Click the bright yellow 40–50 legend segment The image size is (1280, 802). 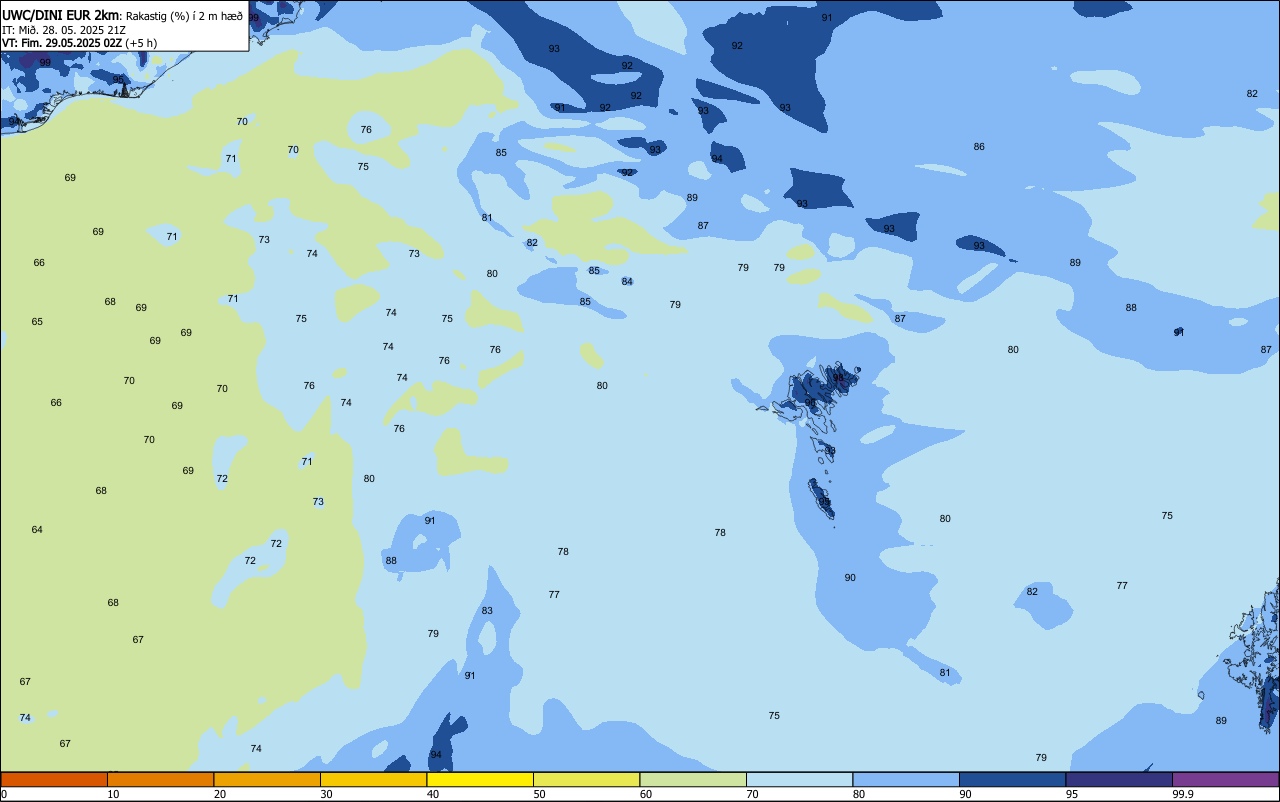(480, 779)
